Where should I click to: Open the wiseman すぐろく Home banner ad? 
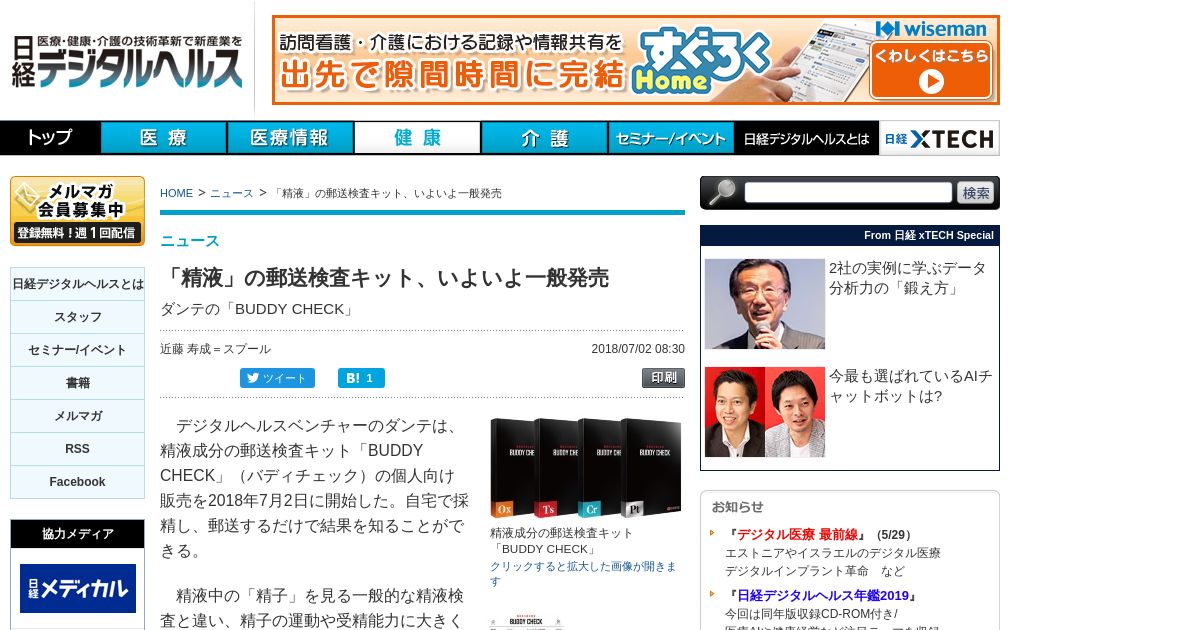(636, 60)
